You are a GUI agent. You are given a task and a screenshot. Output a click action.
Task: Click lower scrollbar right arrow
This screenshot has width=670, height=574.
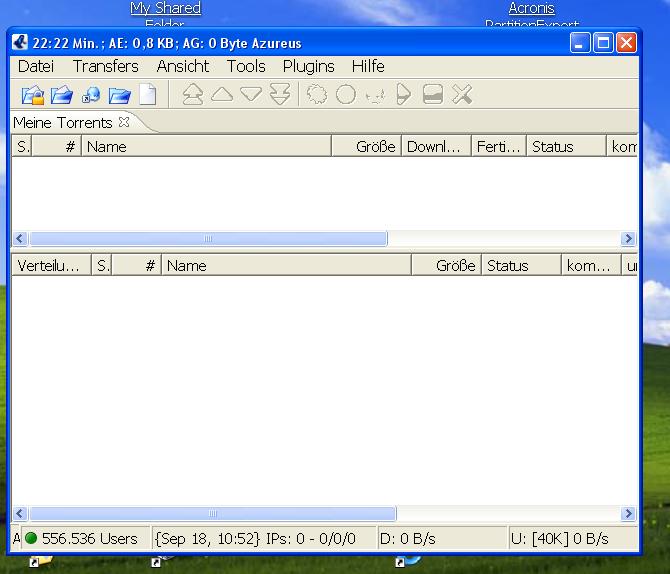click(x=628, y=513)
